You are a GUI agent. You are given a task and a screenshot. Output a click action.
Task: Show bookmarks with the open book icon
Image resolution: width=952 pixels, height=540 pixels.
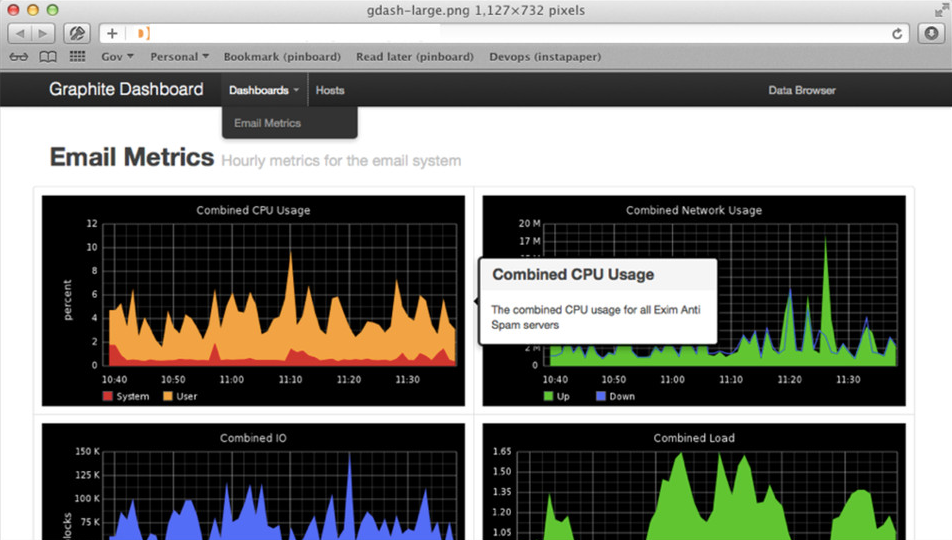pyautogui.click(x=48, y=57)
